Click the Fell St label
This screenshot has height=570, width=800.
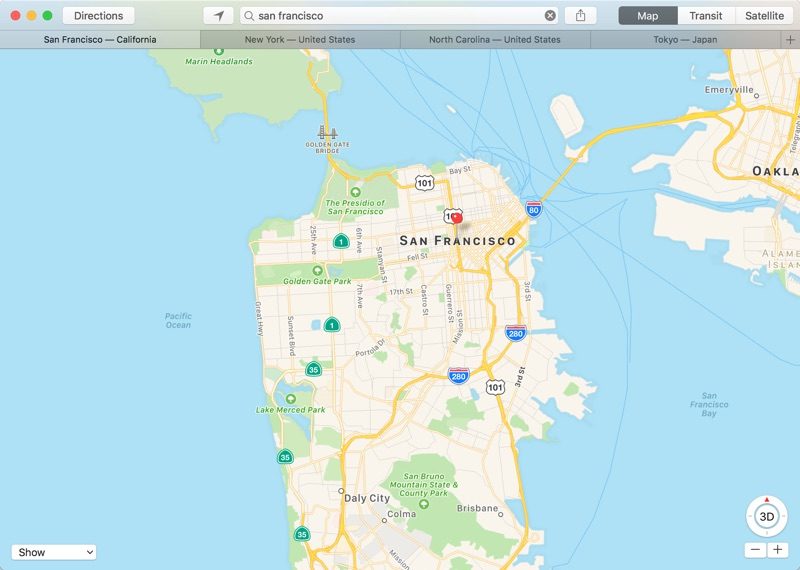(417, 257)
